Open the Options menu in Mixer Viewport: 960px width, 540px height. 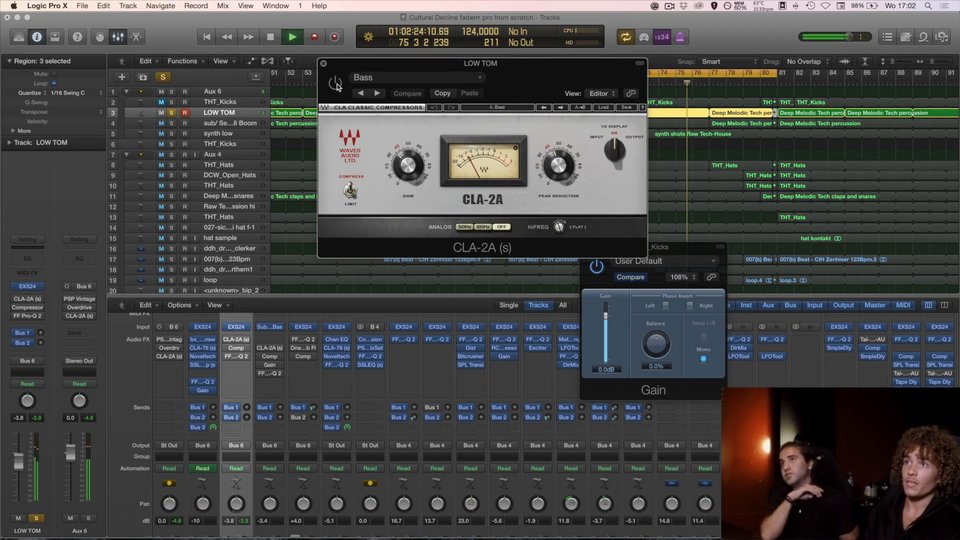182,305
